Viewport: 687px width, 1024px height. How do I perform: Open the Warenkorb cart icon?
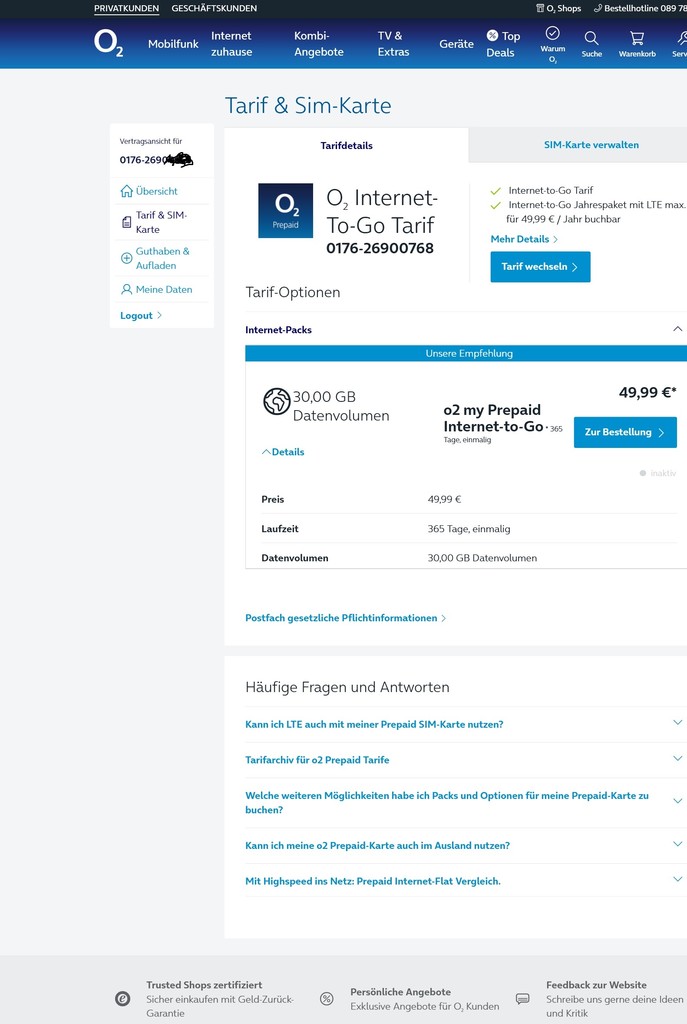[637, 38]
